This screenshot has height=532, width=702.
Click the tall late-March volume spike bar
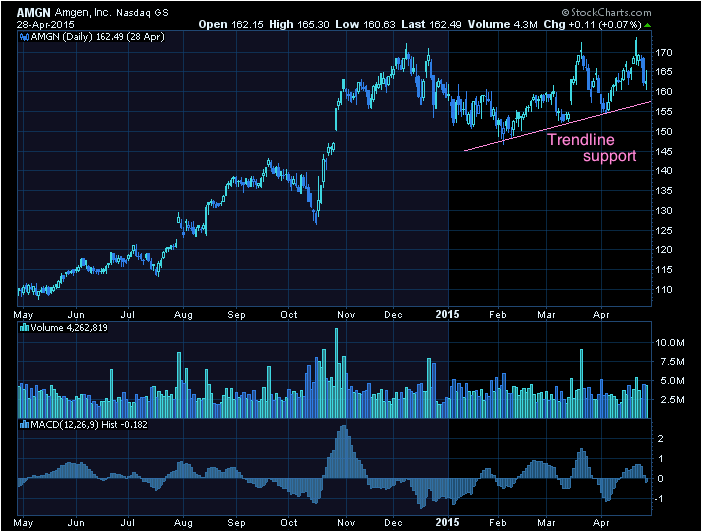click(x=582, y=383)
